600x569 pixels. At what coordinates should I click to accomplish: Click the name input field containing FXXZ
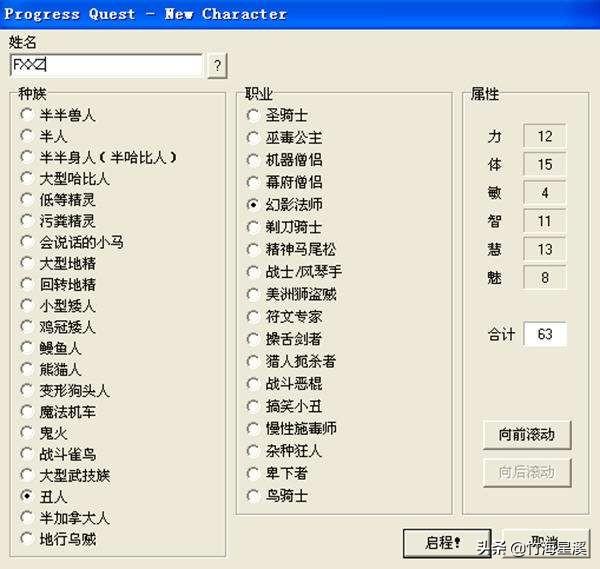point(106,65)
